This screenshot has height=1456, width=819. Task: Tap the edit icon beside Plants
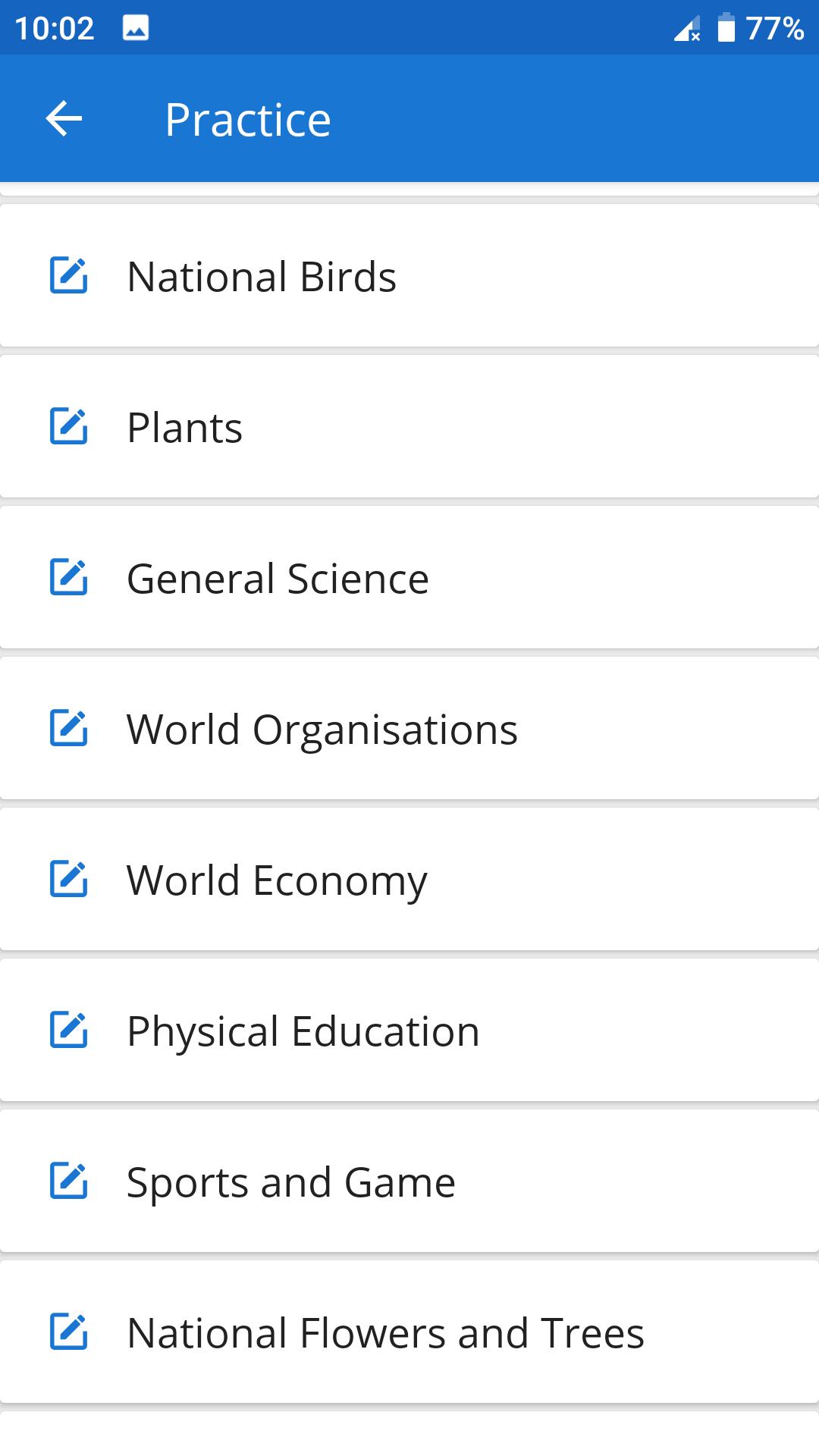69,426
